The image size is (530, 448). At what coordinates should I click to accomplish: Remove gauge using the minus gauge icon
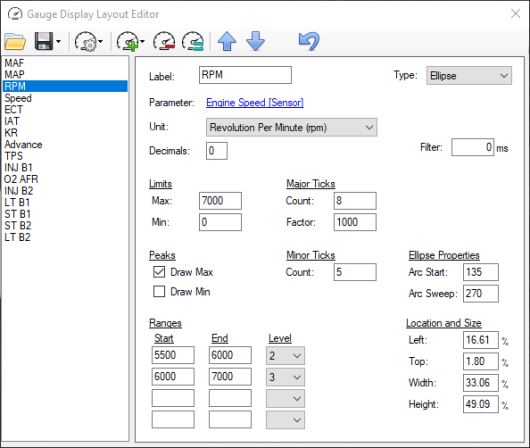[x=164, y=41]
